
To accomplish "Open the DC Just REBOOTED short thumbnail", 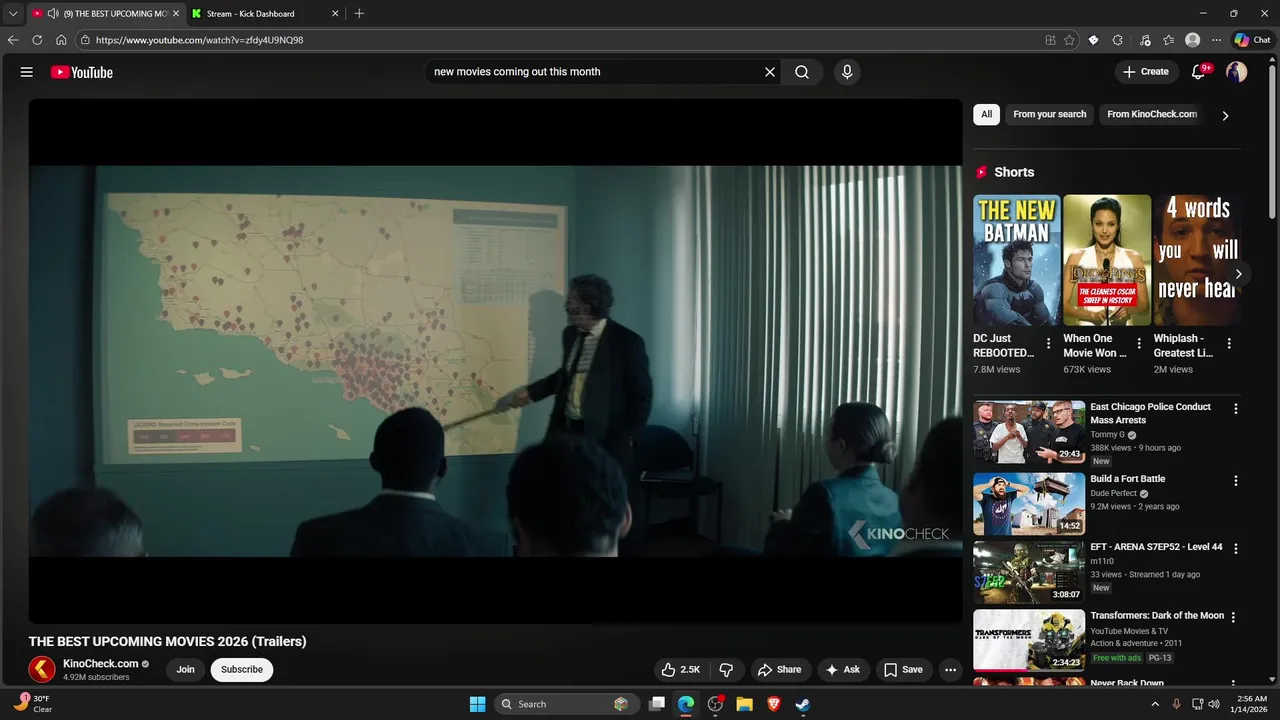I will [x=1016, y=260].
